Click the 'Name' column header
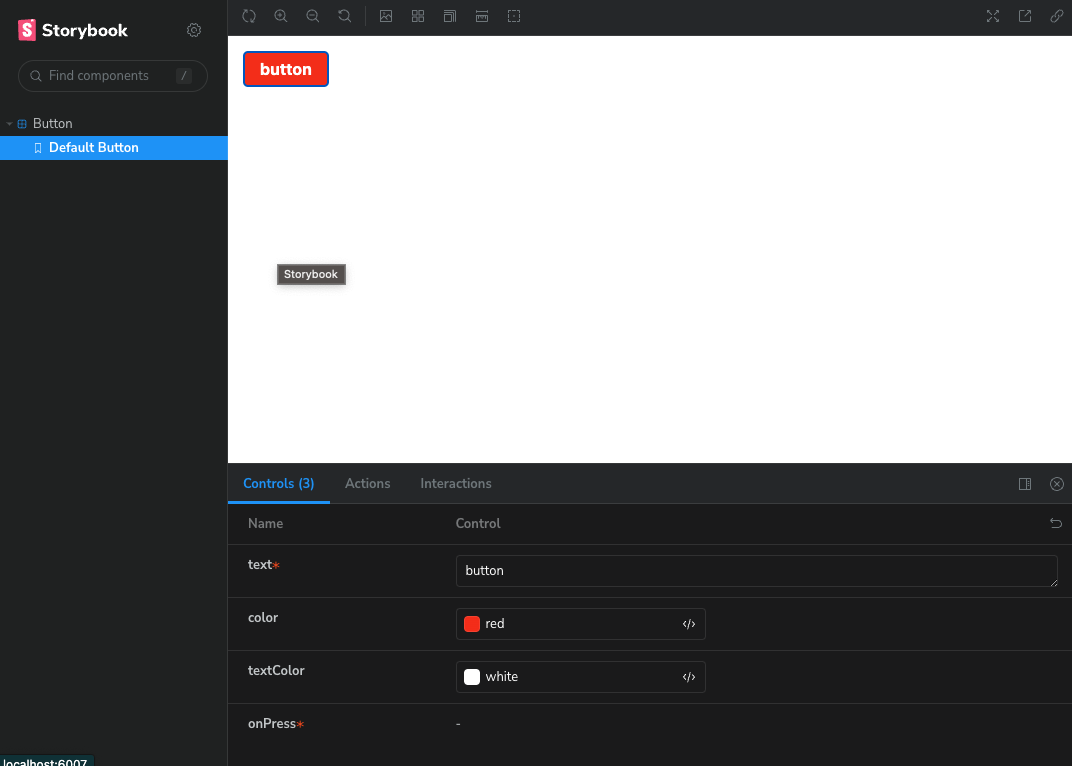 (x=265, y=524)
